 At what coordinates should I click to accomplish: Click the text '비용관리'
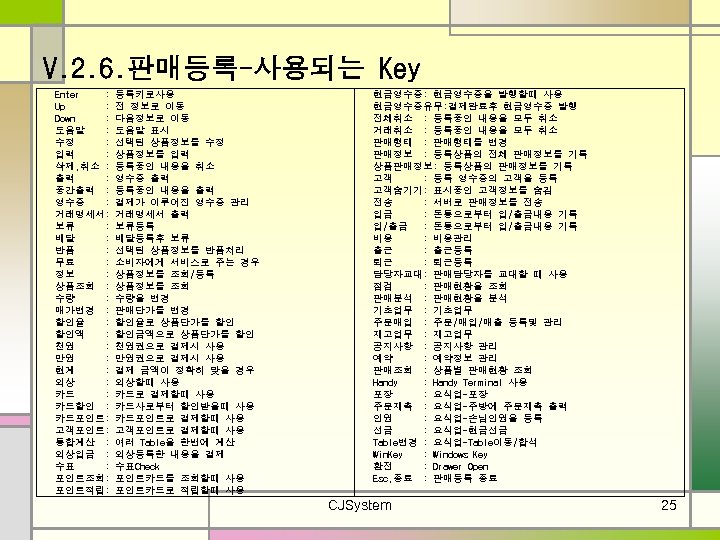pyautogui.click(x=452, y=238)
